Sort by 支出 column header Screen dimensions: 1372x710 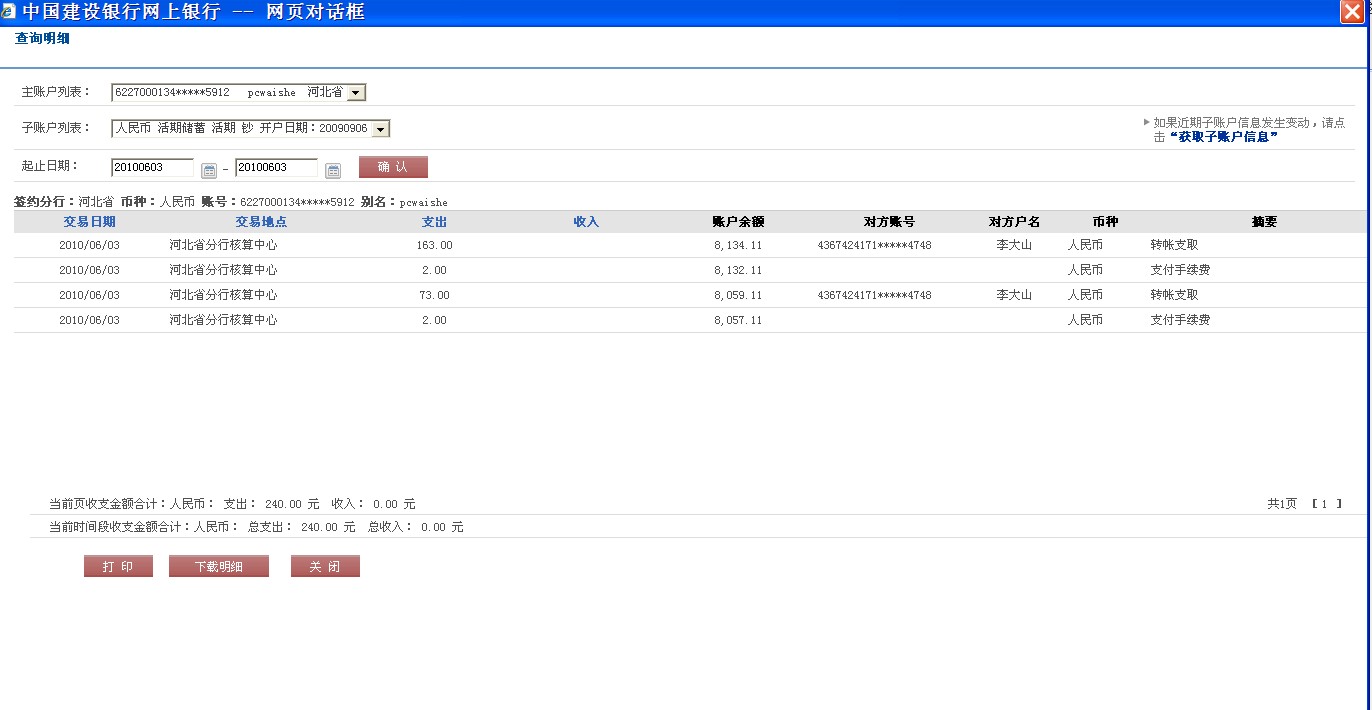[434, 222]
